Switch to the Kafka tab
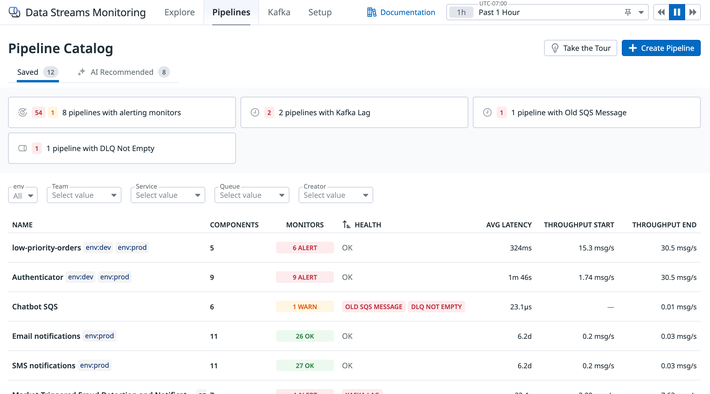The height and width of the screenshot is (394, 710). pyautogui.click(x=279, y=12)
